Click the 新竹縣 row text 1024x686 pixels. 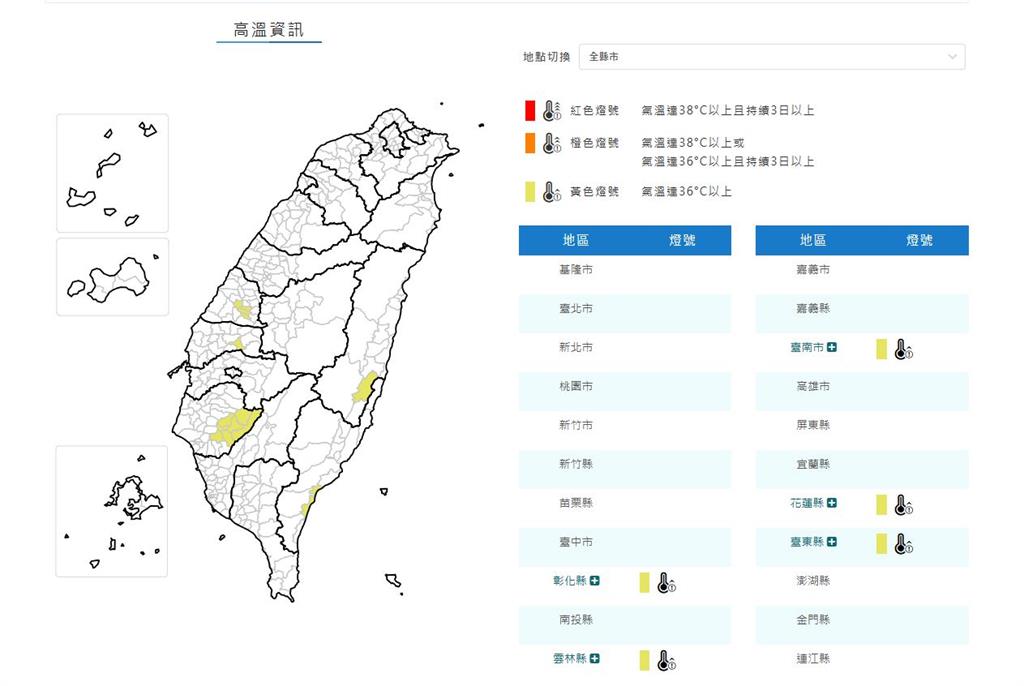(x=576, y=464)
